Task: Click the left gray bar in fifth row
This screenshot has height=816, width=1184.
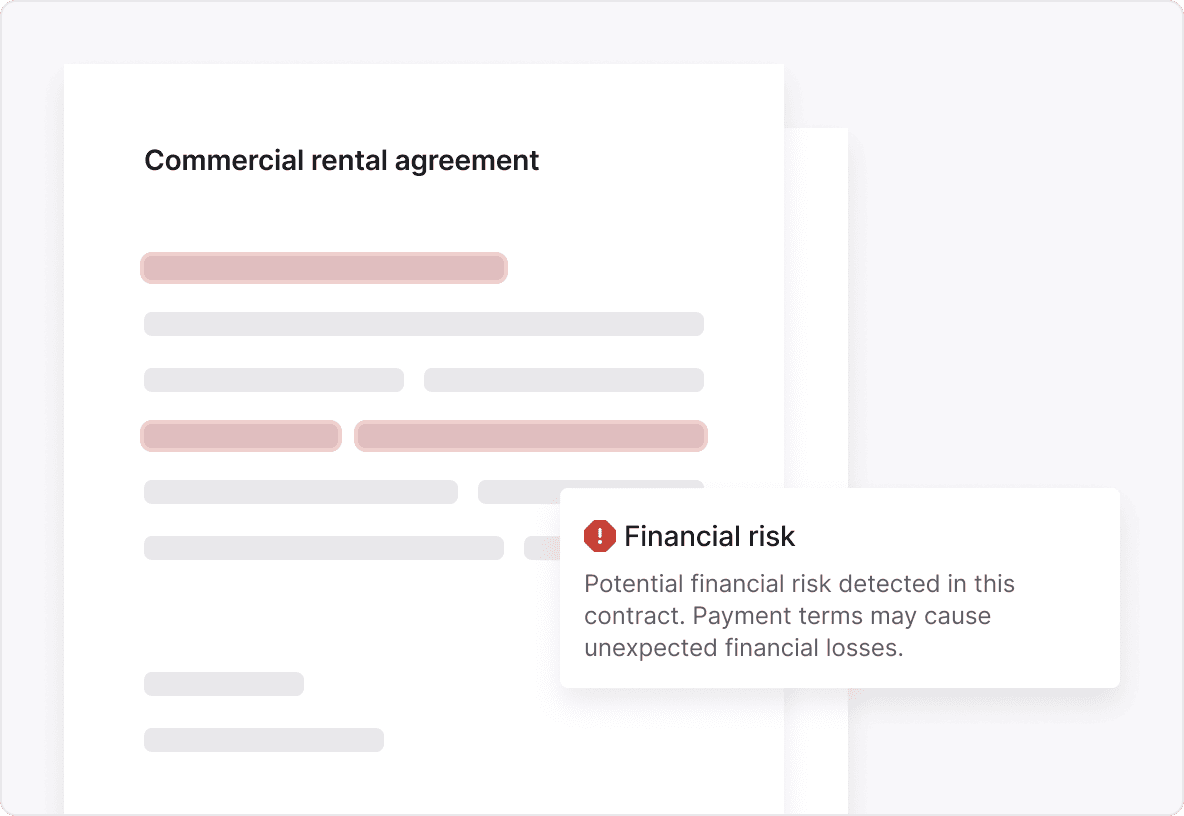Action: tap(300, 492)
